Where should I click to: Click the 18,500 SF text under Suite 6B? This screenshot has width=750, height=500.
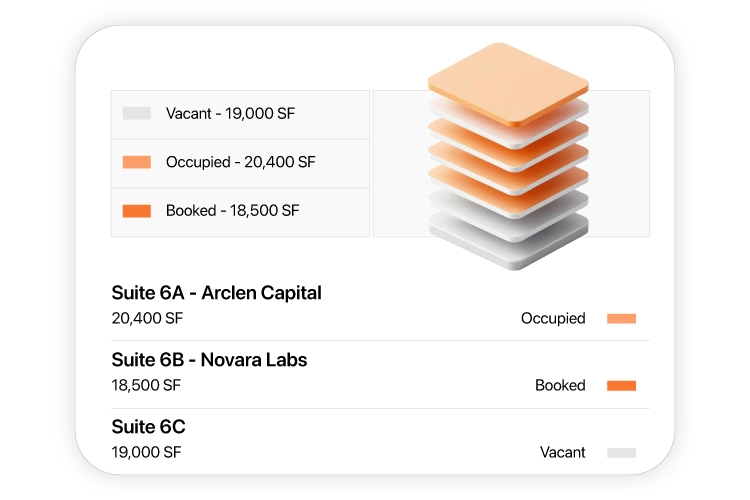pos(146,385)
